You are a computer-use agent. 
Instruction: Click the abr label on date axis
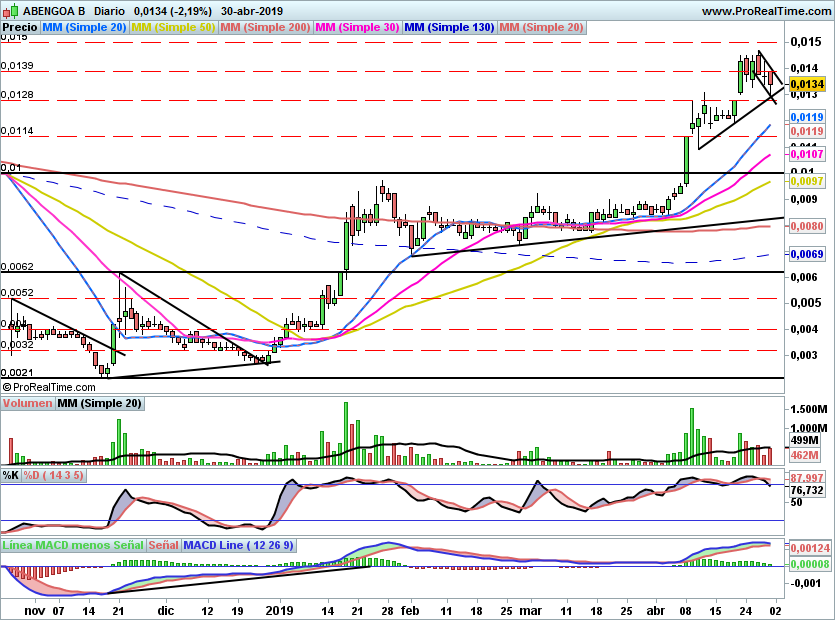coord(656,611)
